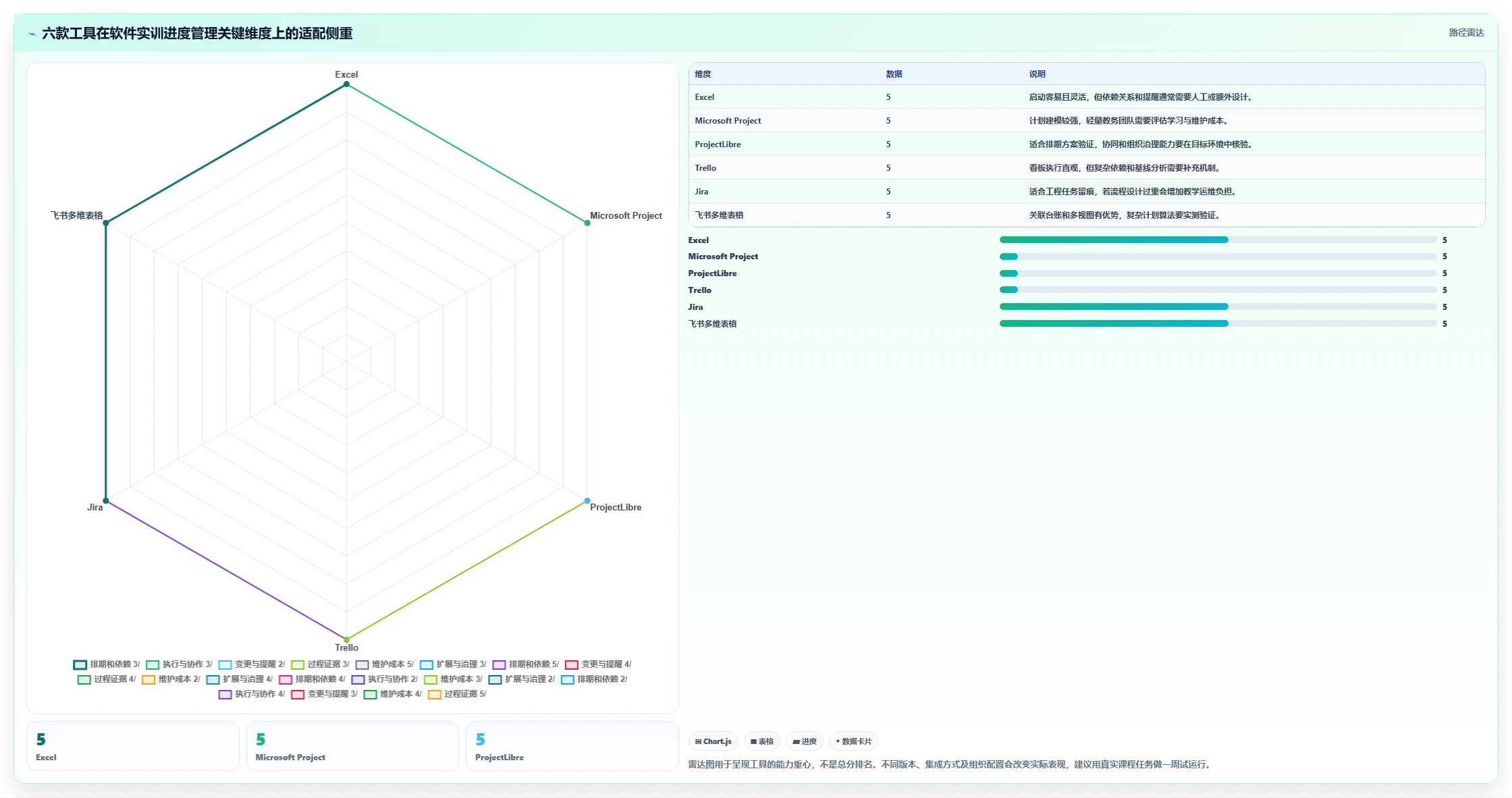Click the Trello data point on the radar
This screenshot has height=798, width=1512.
click(346, 639)
